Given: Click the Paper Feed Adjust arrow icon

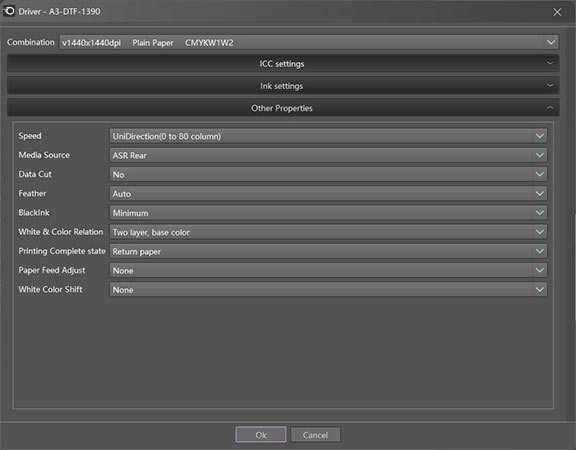Looking at the screenshot, I should tap(540, 270).
